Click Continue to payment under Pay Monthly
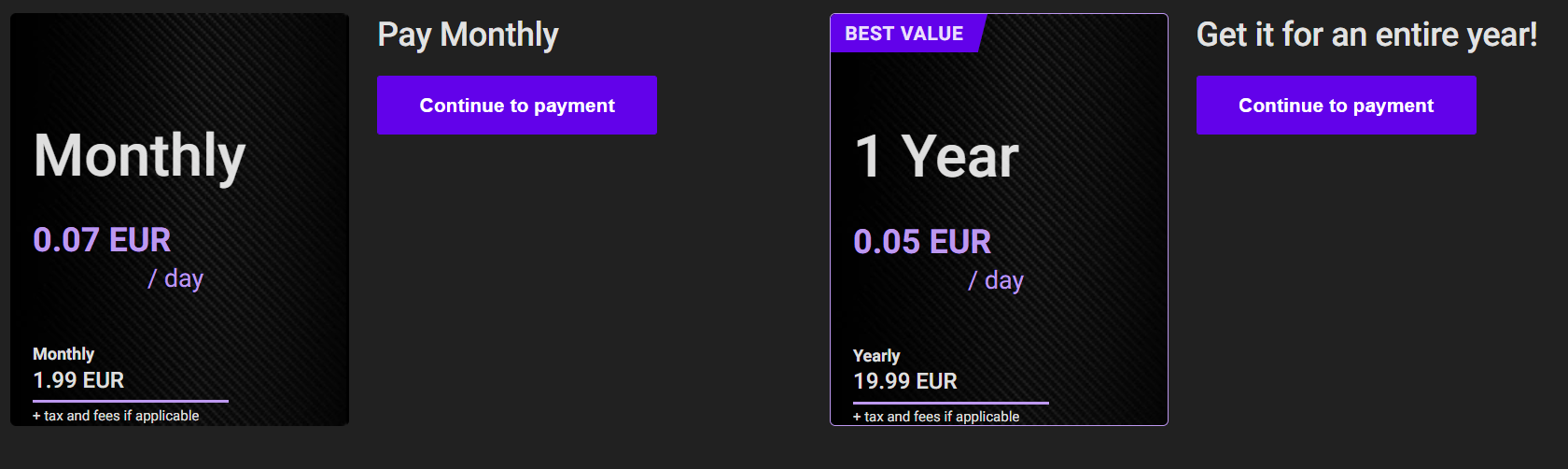The height and width of the screenshot is (469, 1568). (x=516, y=105)
